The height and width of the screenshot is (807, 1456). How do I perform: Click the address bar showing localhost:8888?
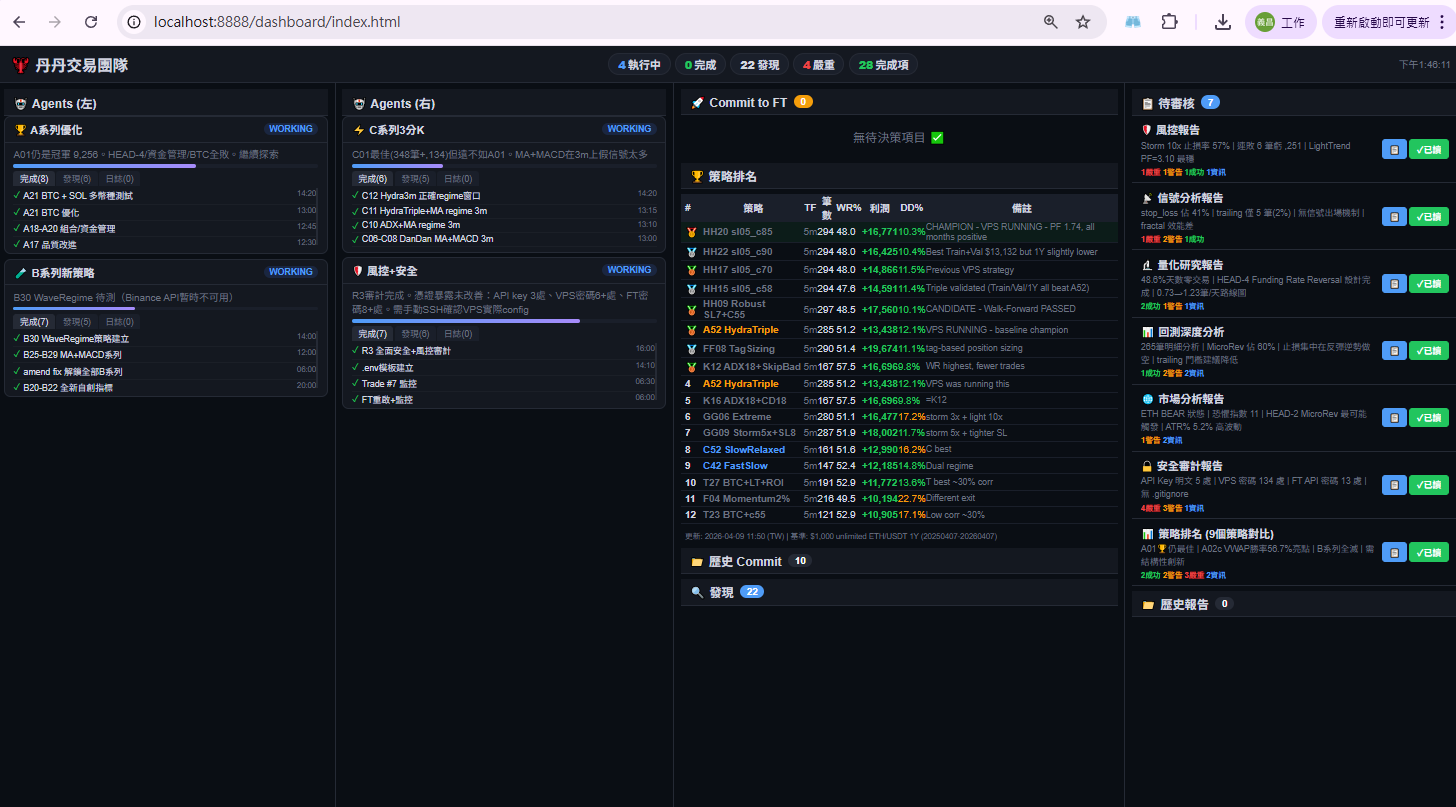tap(580, 22)
